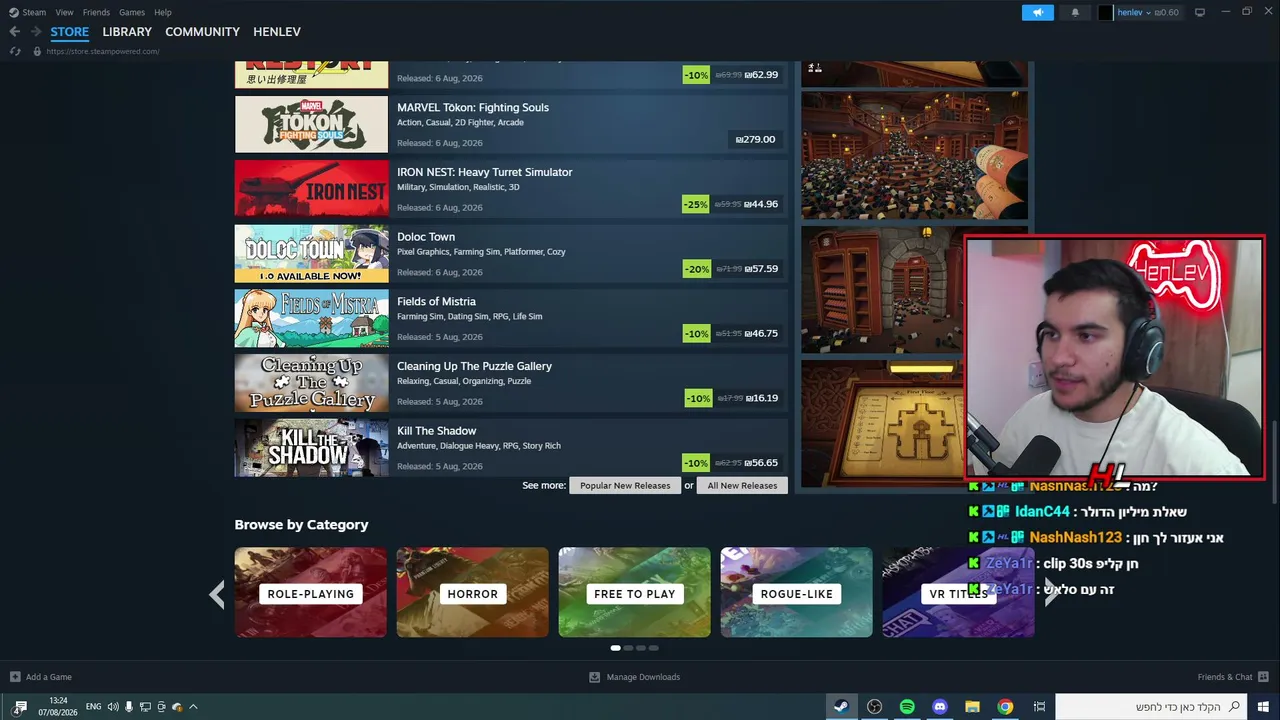
Task: Switch to the LIBRARY tab
Action: pos(127,32)
